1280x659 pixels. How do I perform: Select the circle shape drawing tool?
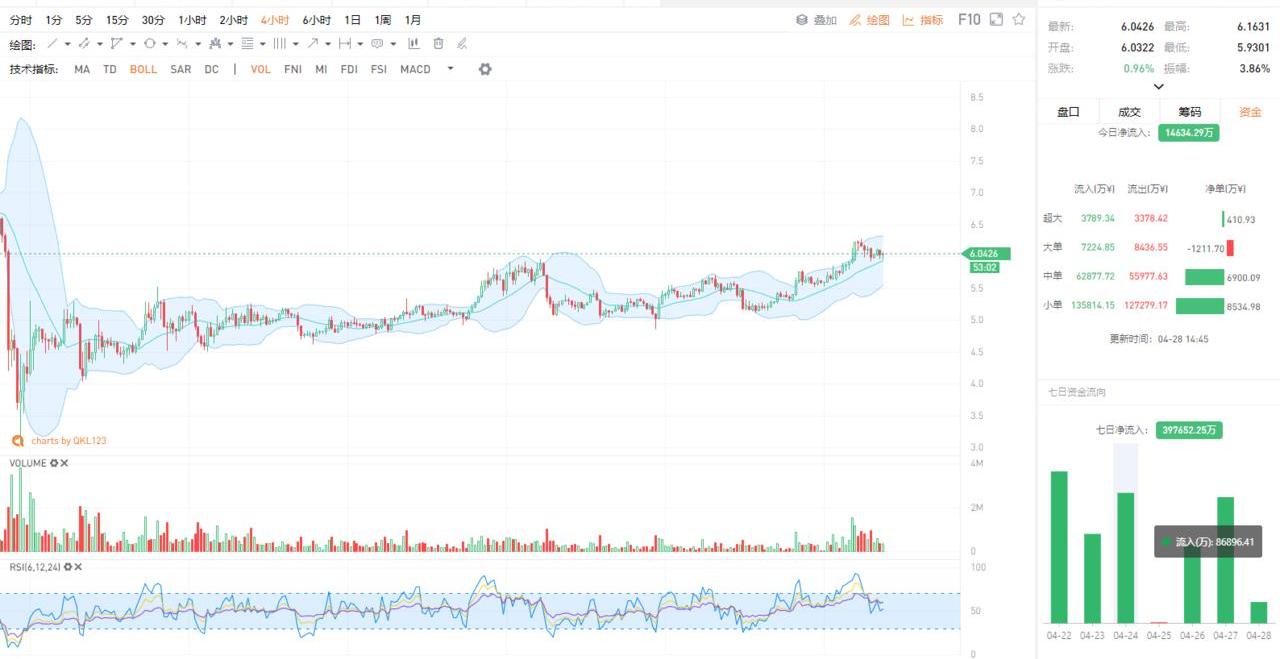(x=149, y=44)
